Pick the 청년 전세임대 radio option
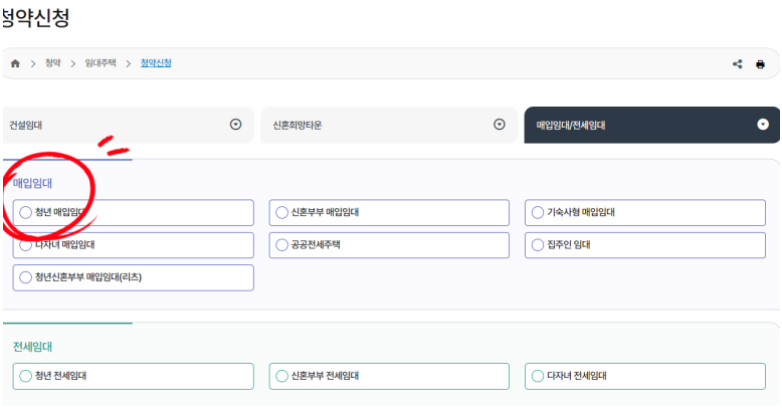The width and height of the screenshot is (782, 410). [x=25, y=376]
